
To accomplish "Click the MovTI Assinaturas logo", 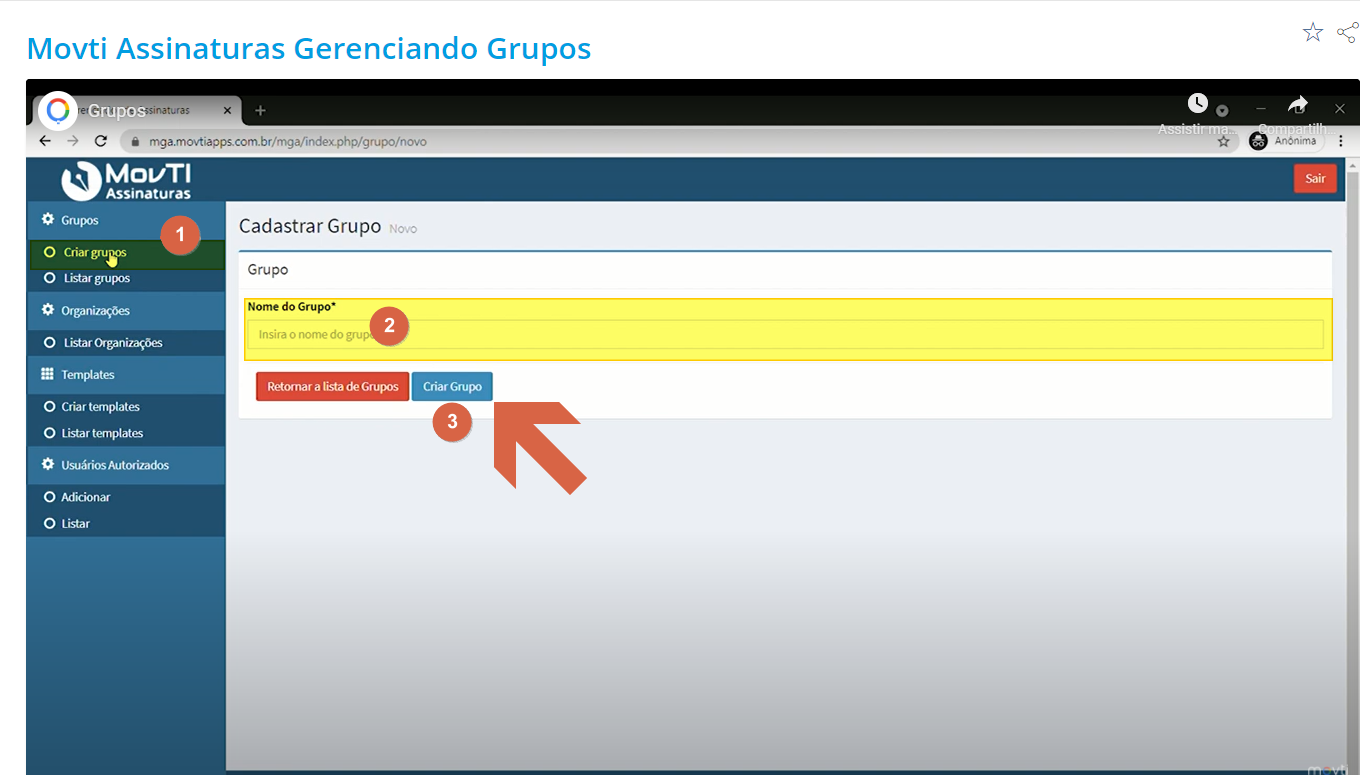I will [126, 180].
